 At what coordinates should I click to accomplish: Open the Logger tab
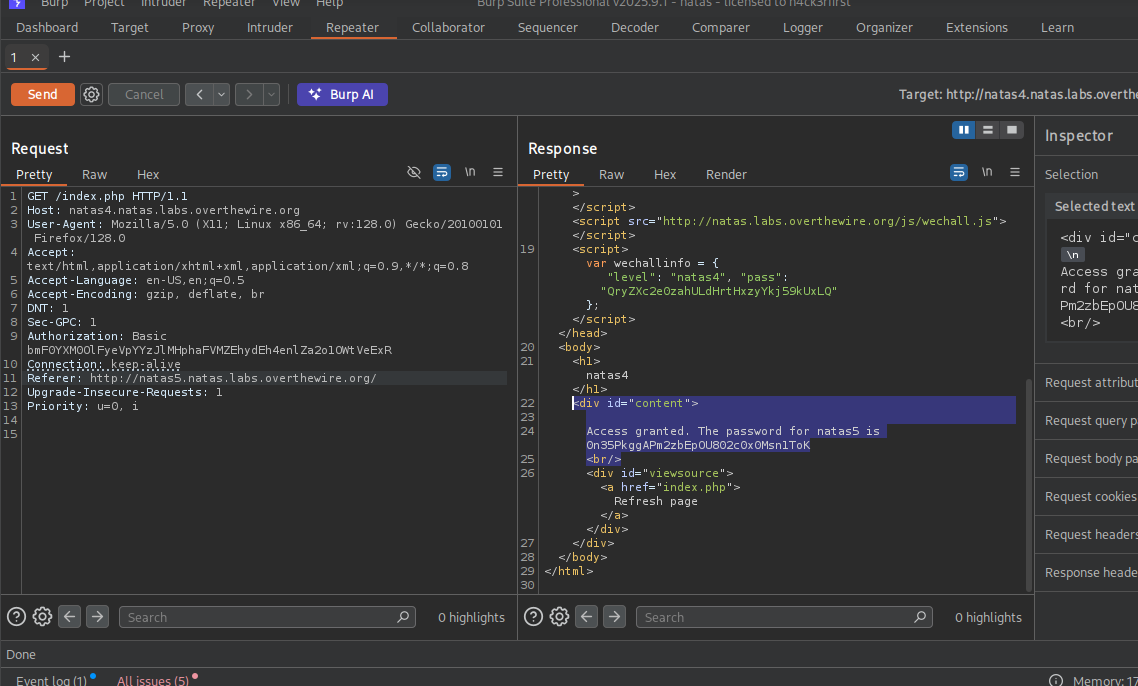pyautogui.click(x=803, y=28)
